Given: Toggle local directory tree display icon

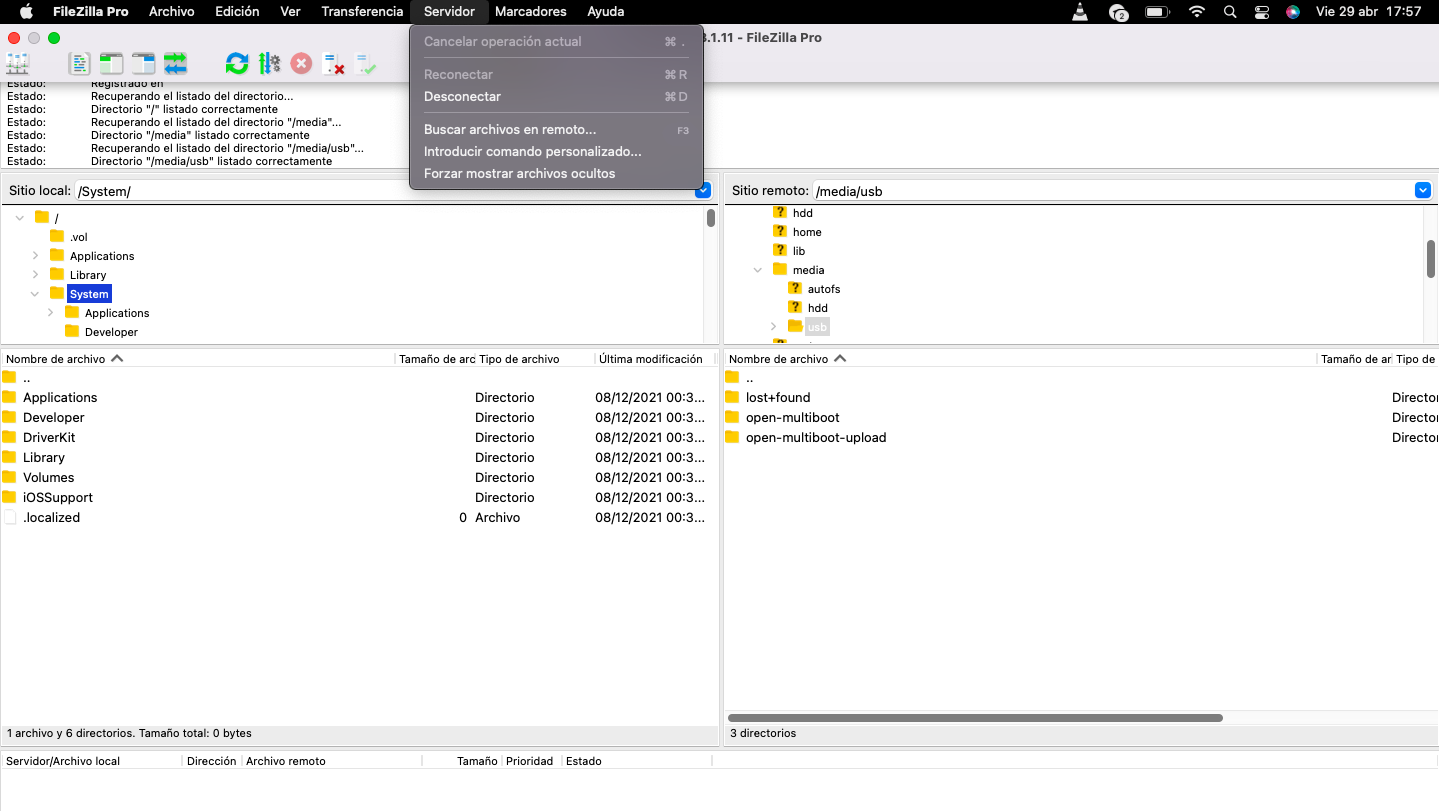Looking at the screenshot, I should pyautogui.click(x=111, y=64).
